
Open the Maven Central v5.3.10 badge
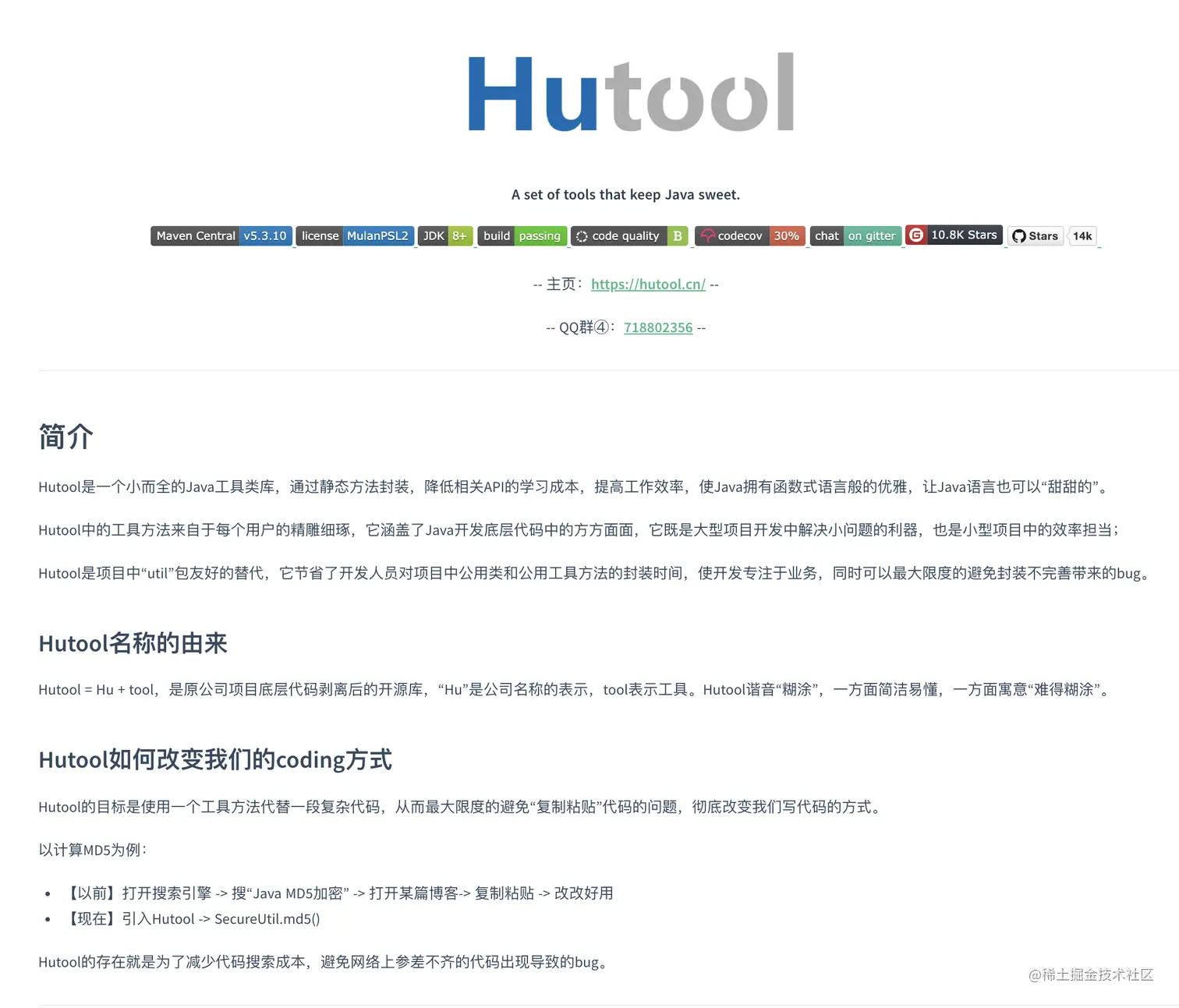click(x=221, y=235)
